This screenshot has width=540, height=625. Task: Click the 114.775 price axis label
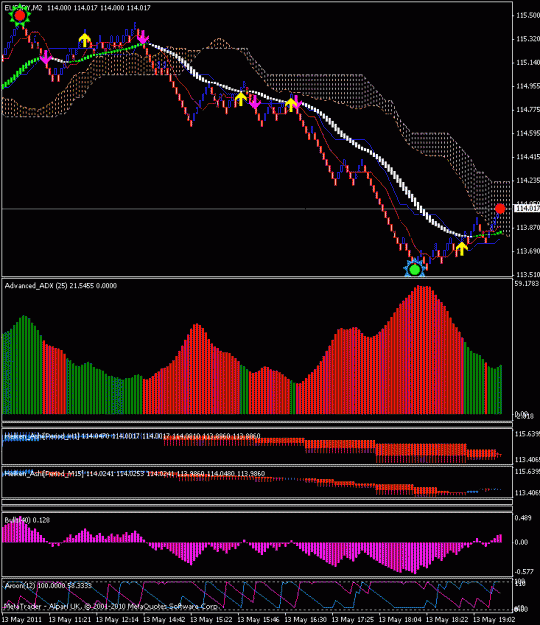[528, 109]
